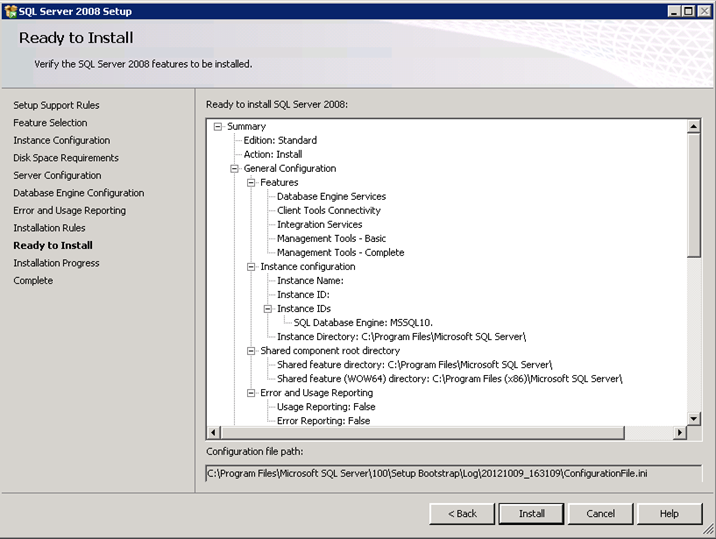Select SQL Database Engine: MSSQL10. item
Screen dimensions: 716x539
363,323
